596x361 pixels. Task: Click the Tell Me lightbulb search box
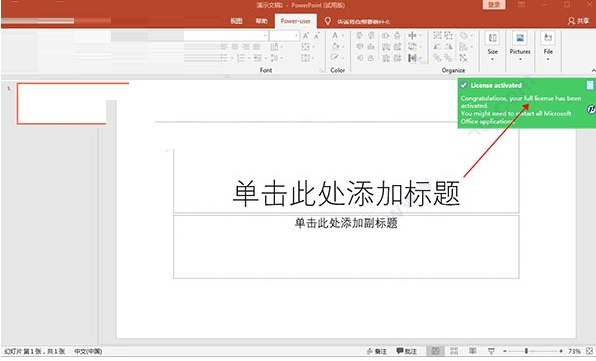(357, 21)
